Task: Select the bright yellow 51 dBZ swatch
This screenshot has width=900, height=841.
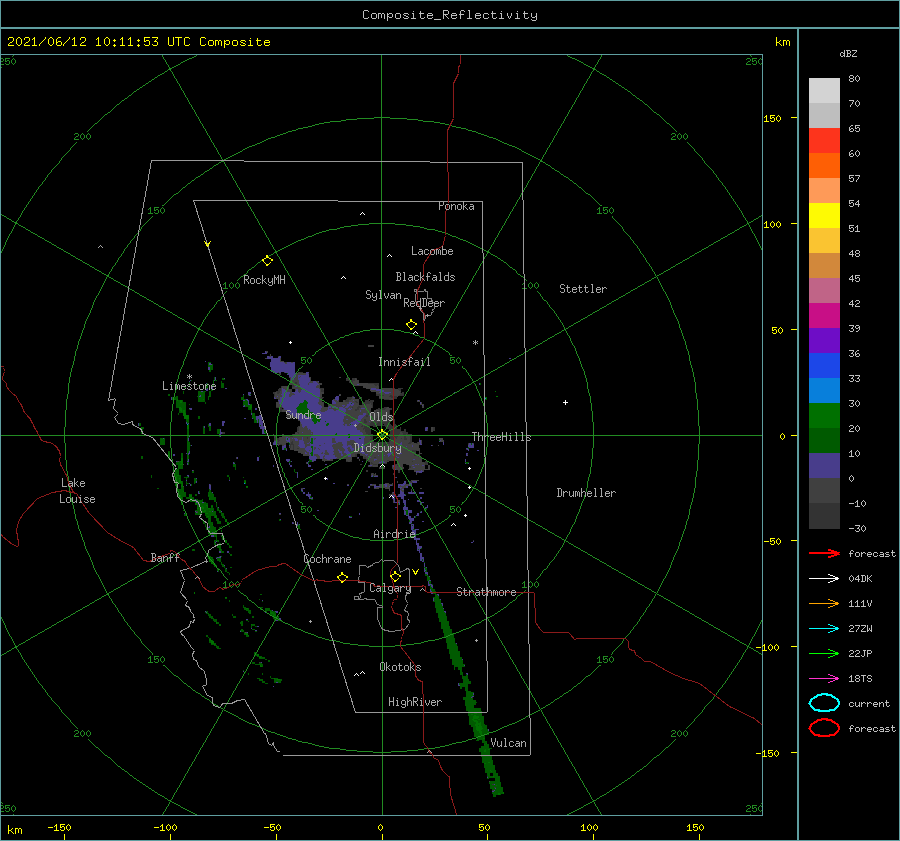Action: [x=824, y=215]
